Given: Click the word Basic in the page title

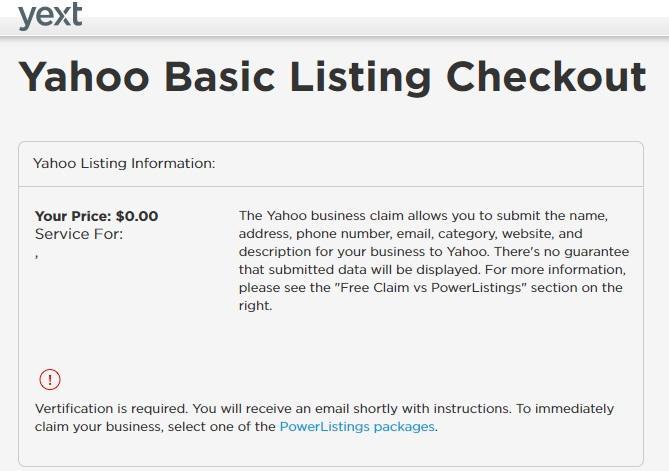Looking at the screenshot, I should pos(220,77).
